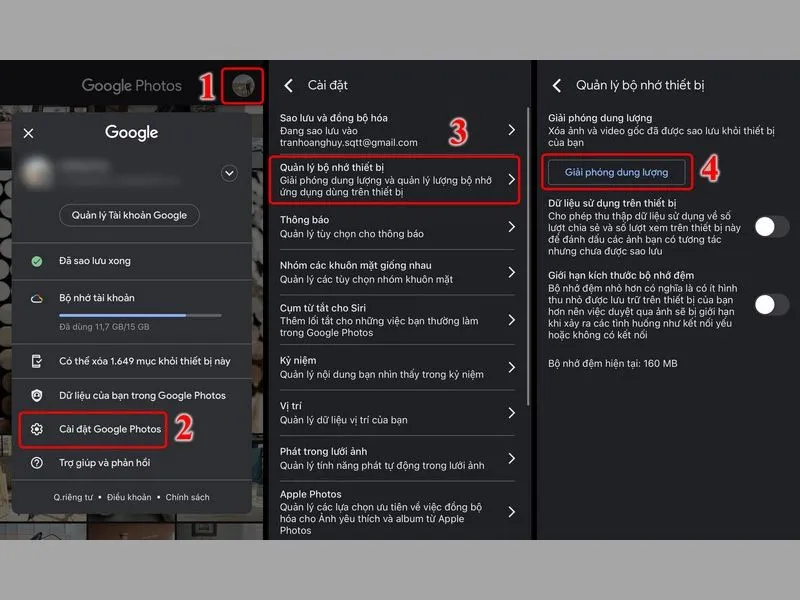This screenshot has height=600, width=800.
Task: Select Sao lưu và đồng bộ hóa title
Action: click(334, 118)
